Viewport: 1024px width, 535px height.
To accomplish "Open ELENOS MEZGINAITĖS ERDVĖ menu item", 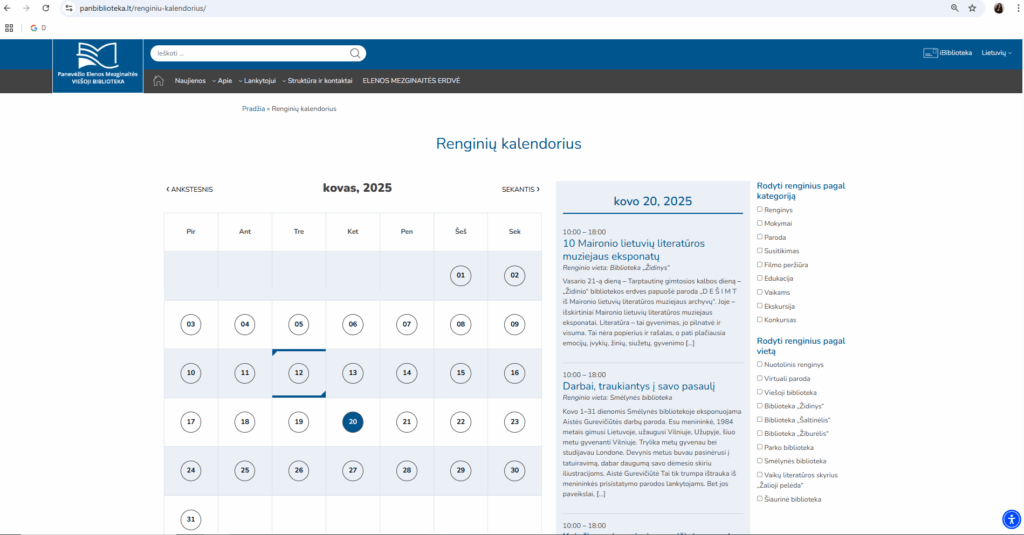I will tap(411, 81).
